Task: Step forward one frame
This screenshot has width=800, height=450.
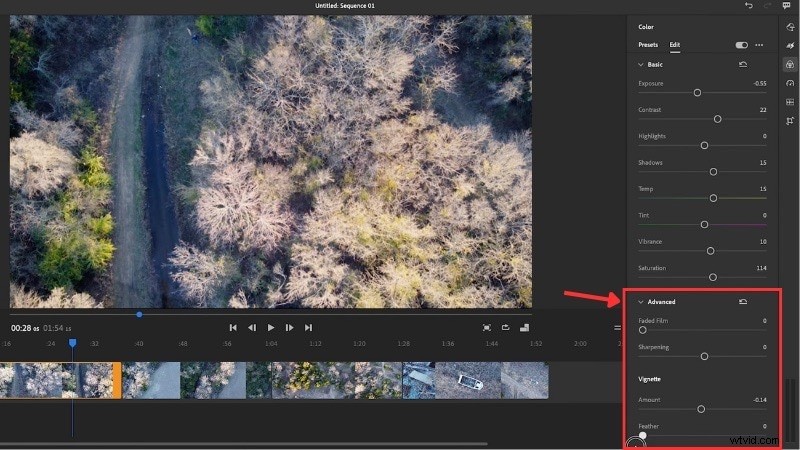Action: (x=289, y=328)
